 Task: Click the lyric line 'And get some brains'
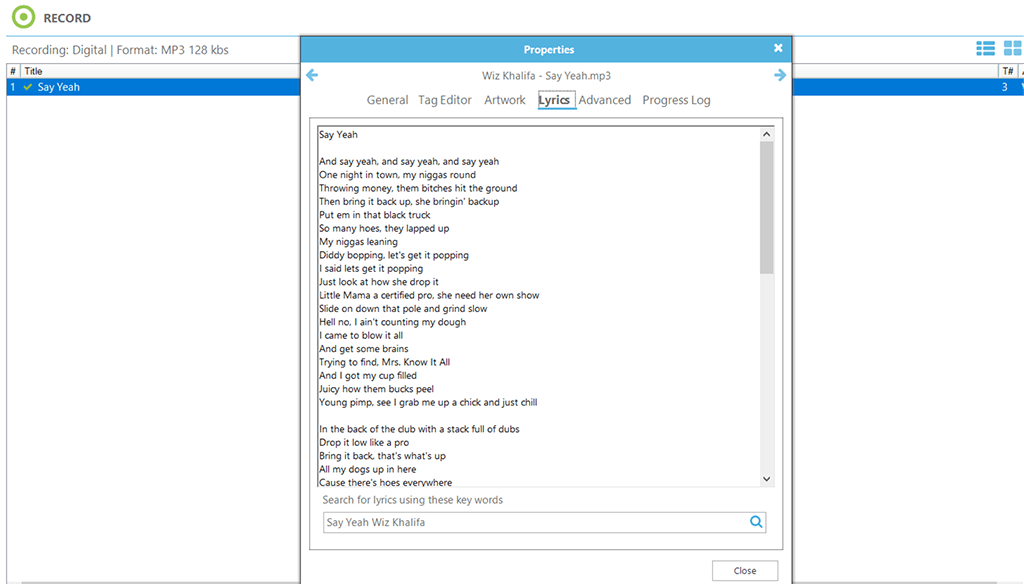tap(364, 349)
